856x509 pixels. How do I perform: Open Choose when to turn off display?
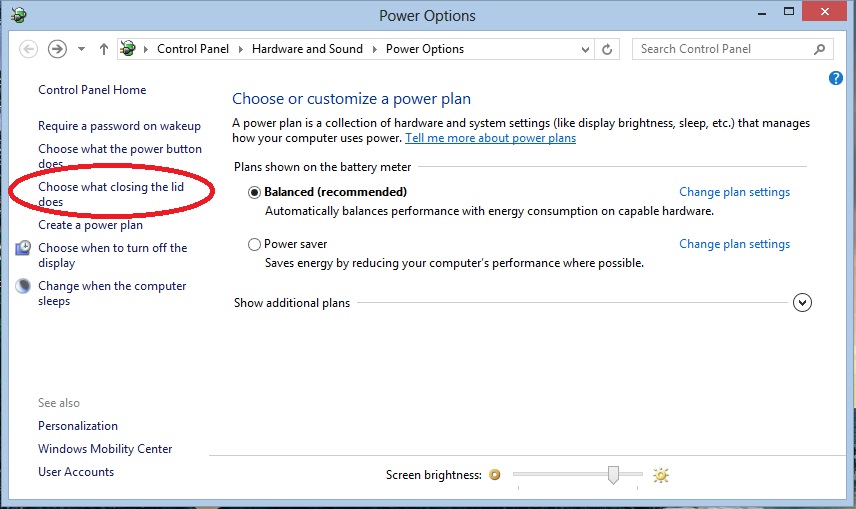click(112, 256)
